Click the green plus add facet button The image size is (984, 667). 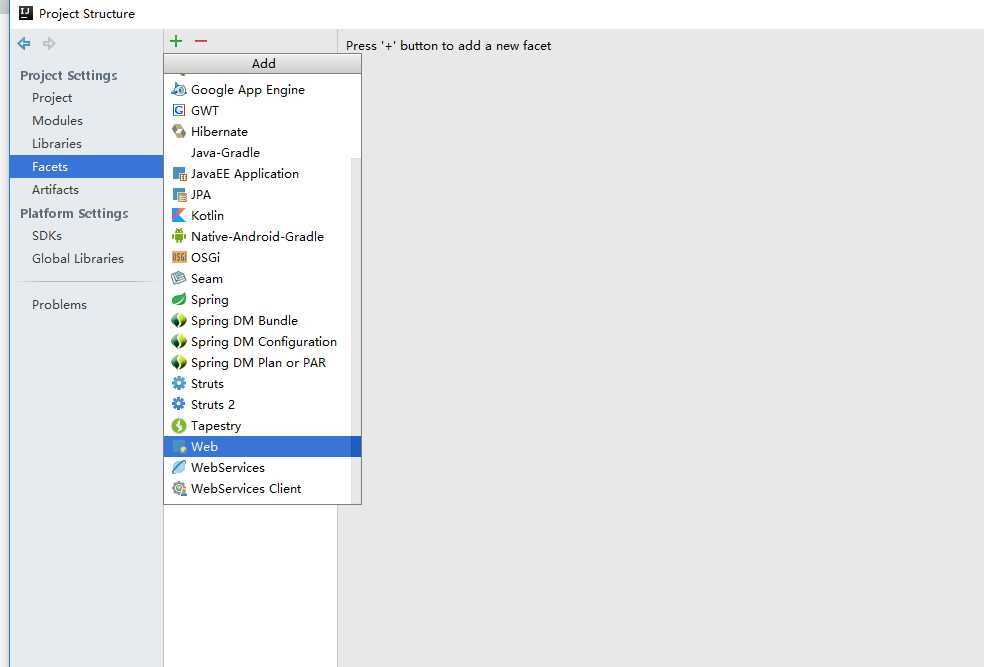176,41
